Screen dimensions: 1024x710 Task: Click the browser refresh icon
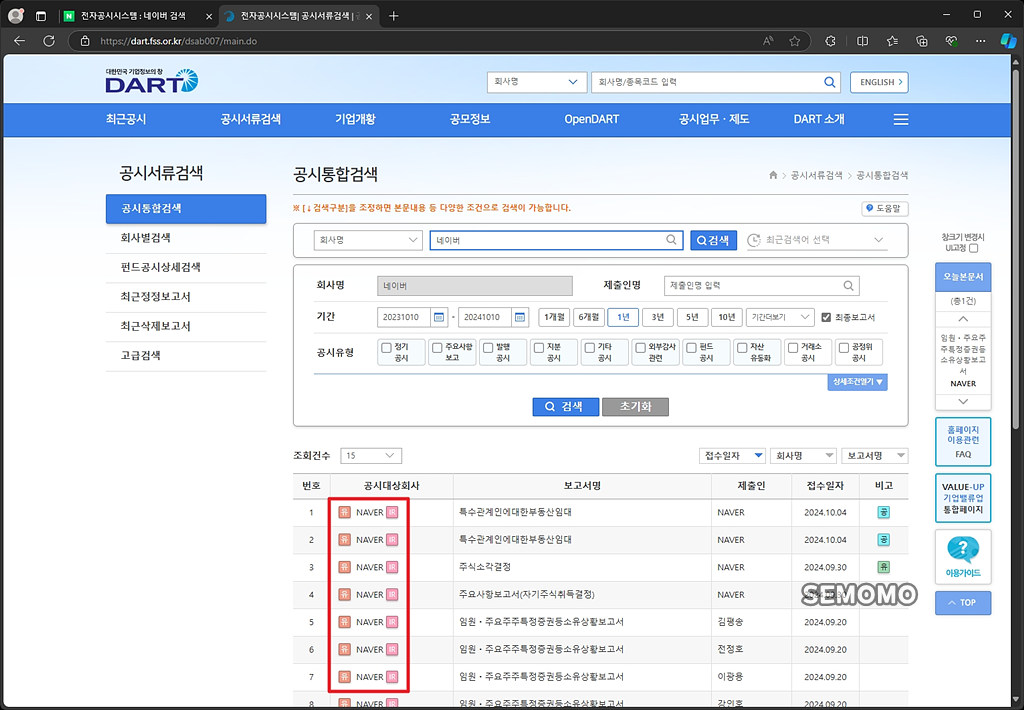click(49, 40)
